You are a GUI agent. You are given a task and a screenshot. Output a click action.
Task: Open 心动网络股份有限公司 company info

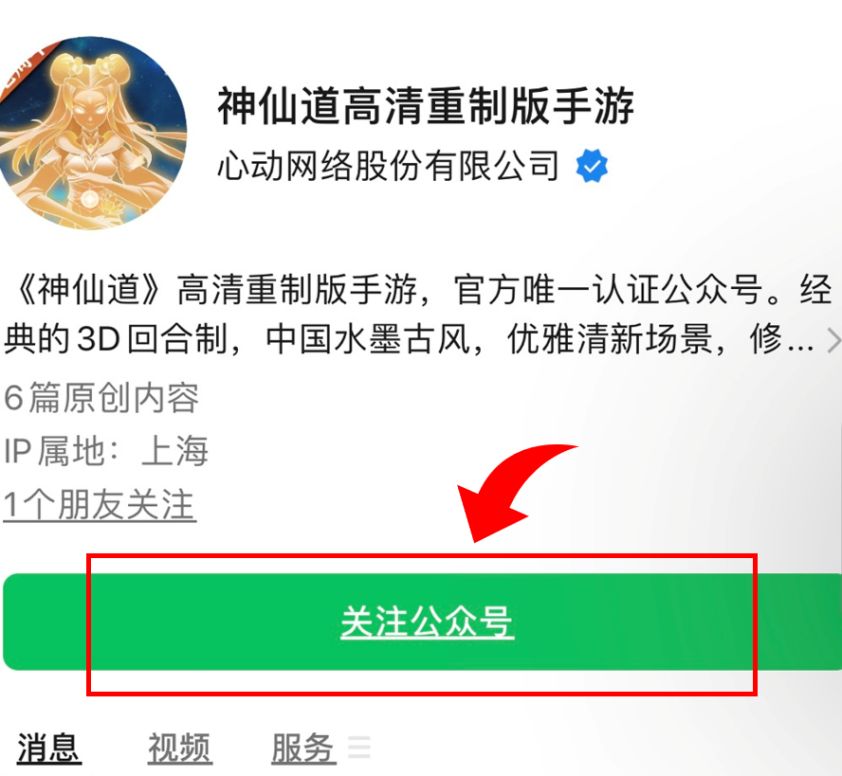point(389,165)
